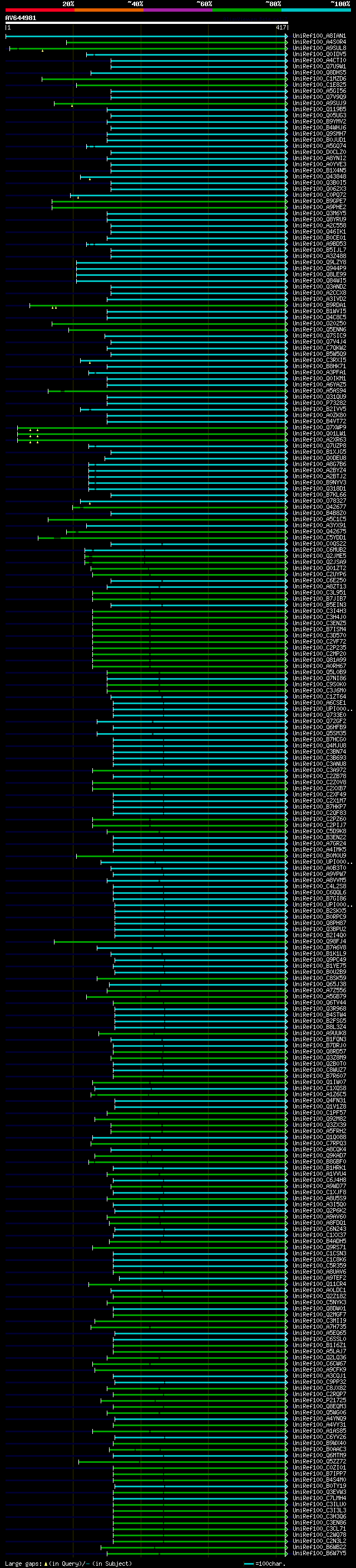Image resolution: width=356 pixels, height=1568 pixels.
Task: Click the cyan ~100% identity legend segment
Action: click(317, 10)
